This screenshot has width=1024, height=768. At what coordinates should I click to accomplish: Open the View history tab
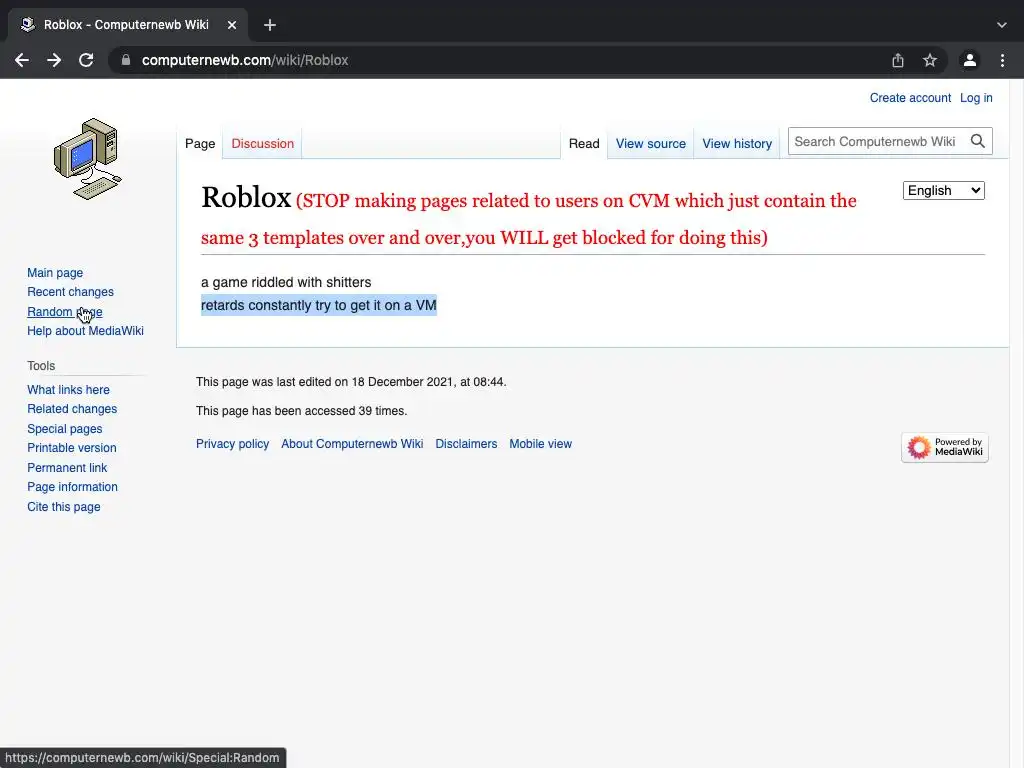click(x=737, y=144)
